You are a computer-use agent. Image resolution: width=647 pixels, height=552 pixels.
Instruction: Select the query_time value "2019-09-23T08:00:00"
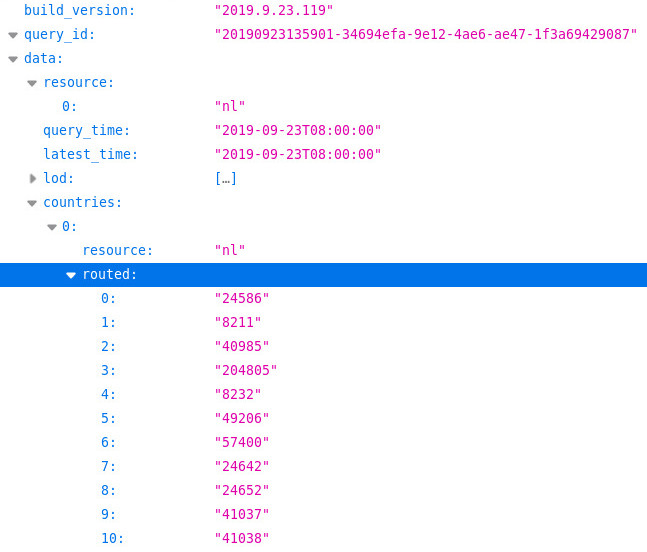298,130
